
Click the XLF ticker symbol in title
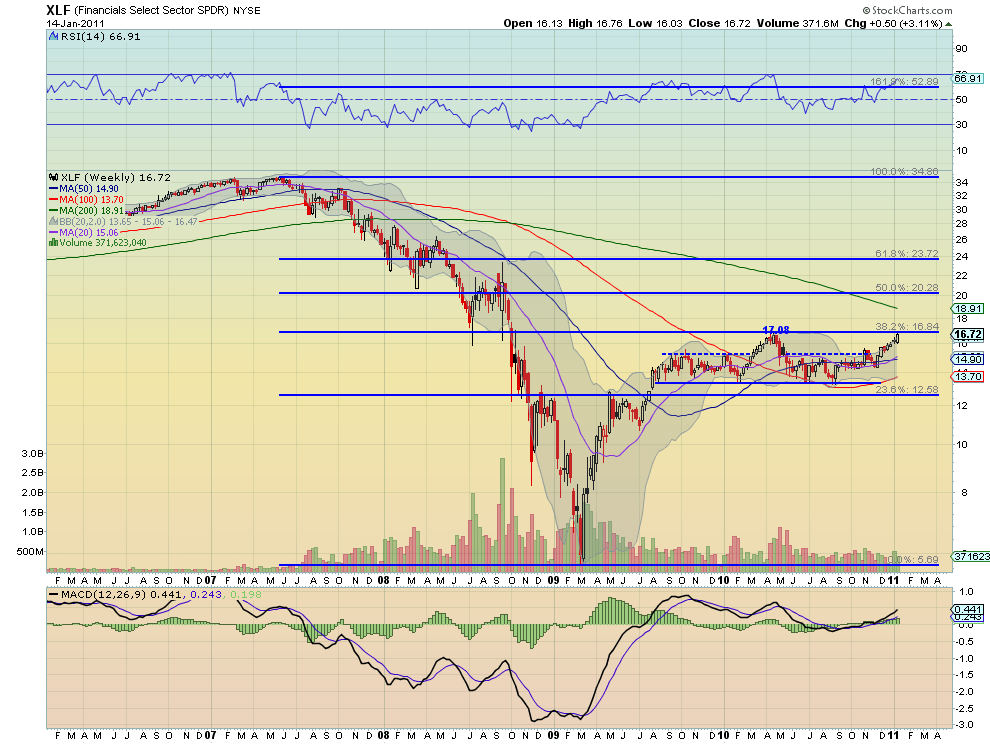click(x=59, y=10)
